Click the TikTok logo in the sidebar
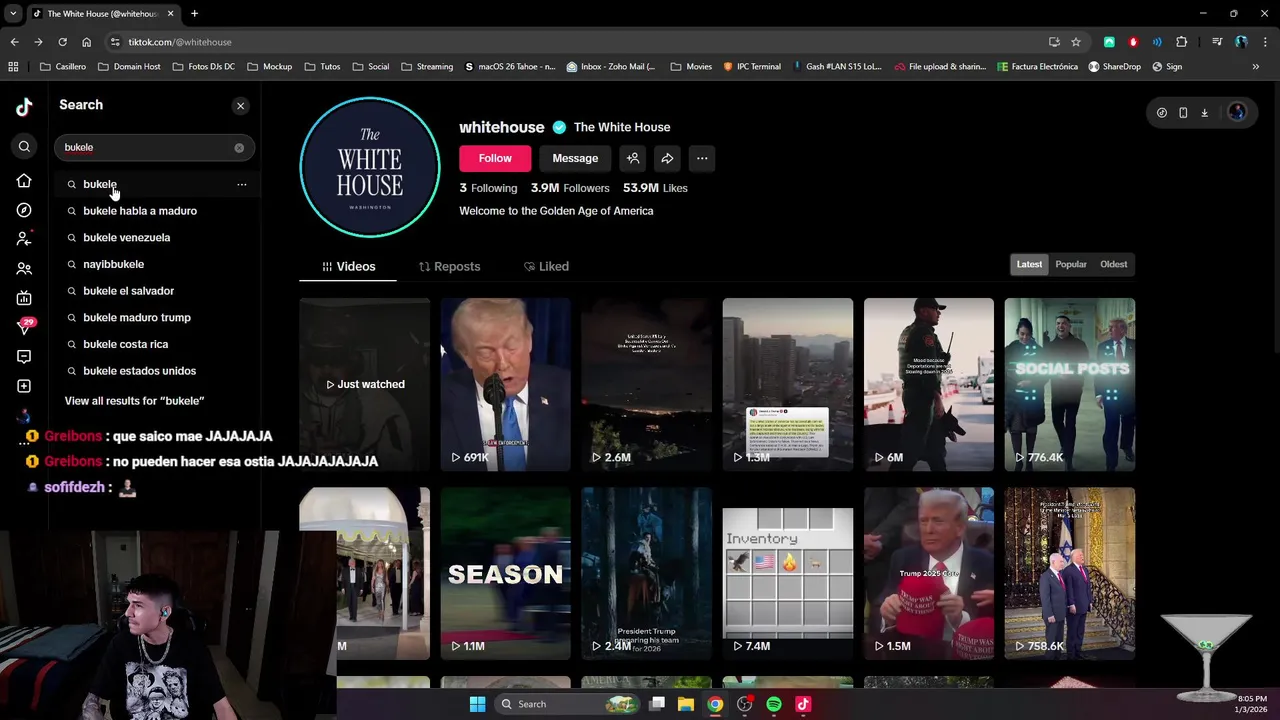1280x720 pixels. pos(24,107)
